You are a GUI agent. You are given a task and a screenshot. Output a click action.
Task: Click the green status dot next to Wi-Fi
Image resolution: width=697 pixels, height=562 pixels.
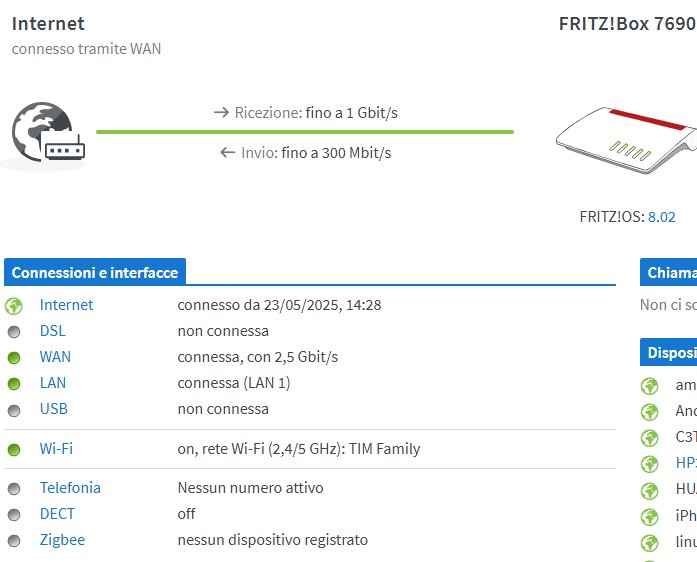[x=14, y=450]
